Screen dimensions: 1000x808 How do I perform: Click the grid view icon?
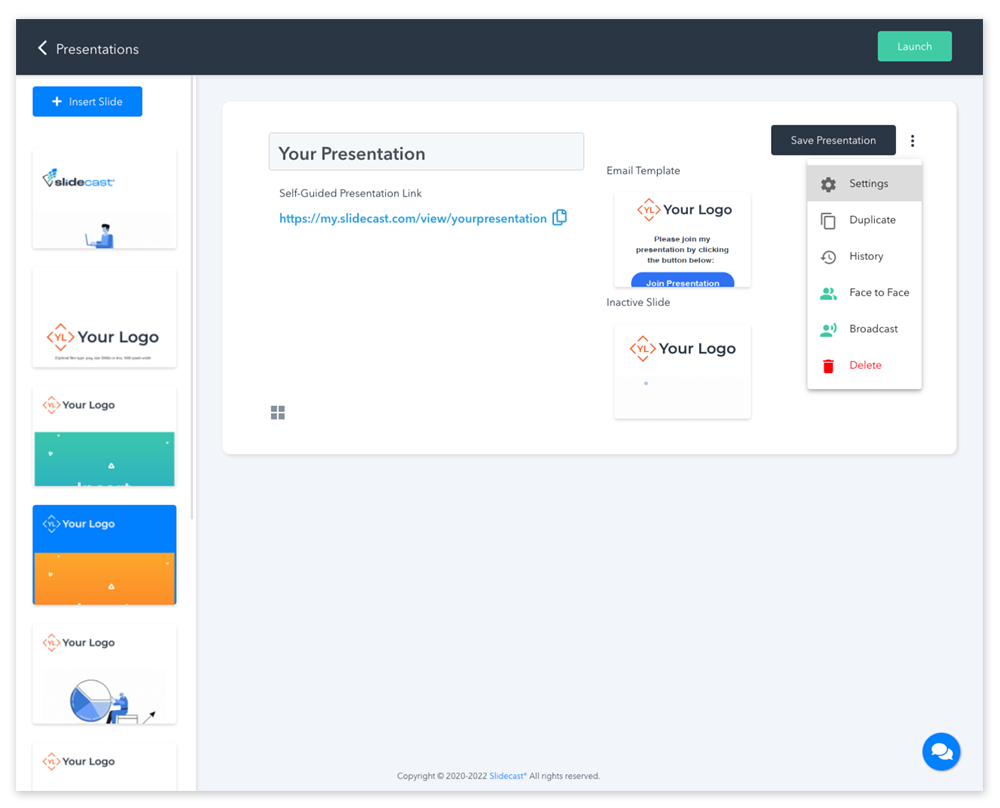(278, 413)
